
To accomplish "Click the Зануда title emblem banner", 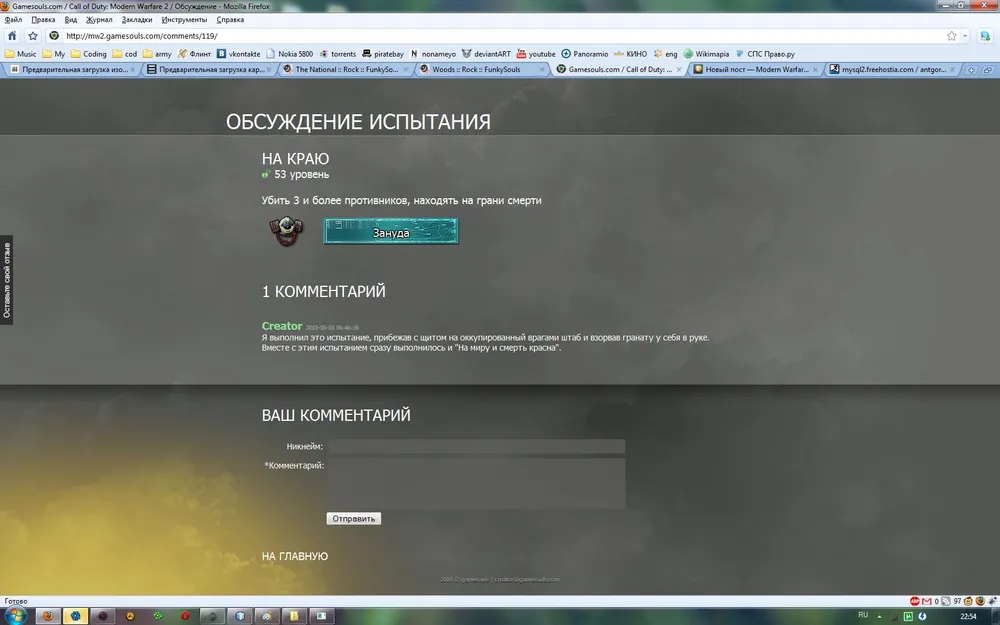I will point(391,232).
